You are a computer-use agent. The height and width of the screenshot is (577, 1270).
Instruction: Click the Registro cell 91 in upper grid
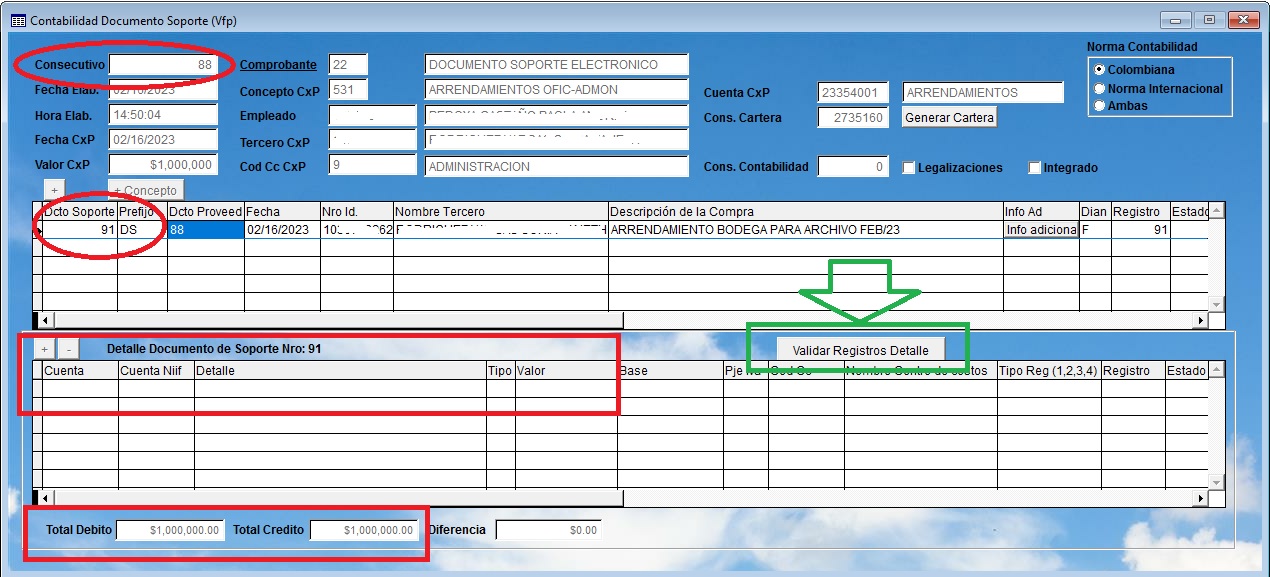1139,230
